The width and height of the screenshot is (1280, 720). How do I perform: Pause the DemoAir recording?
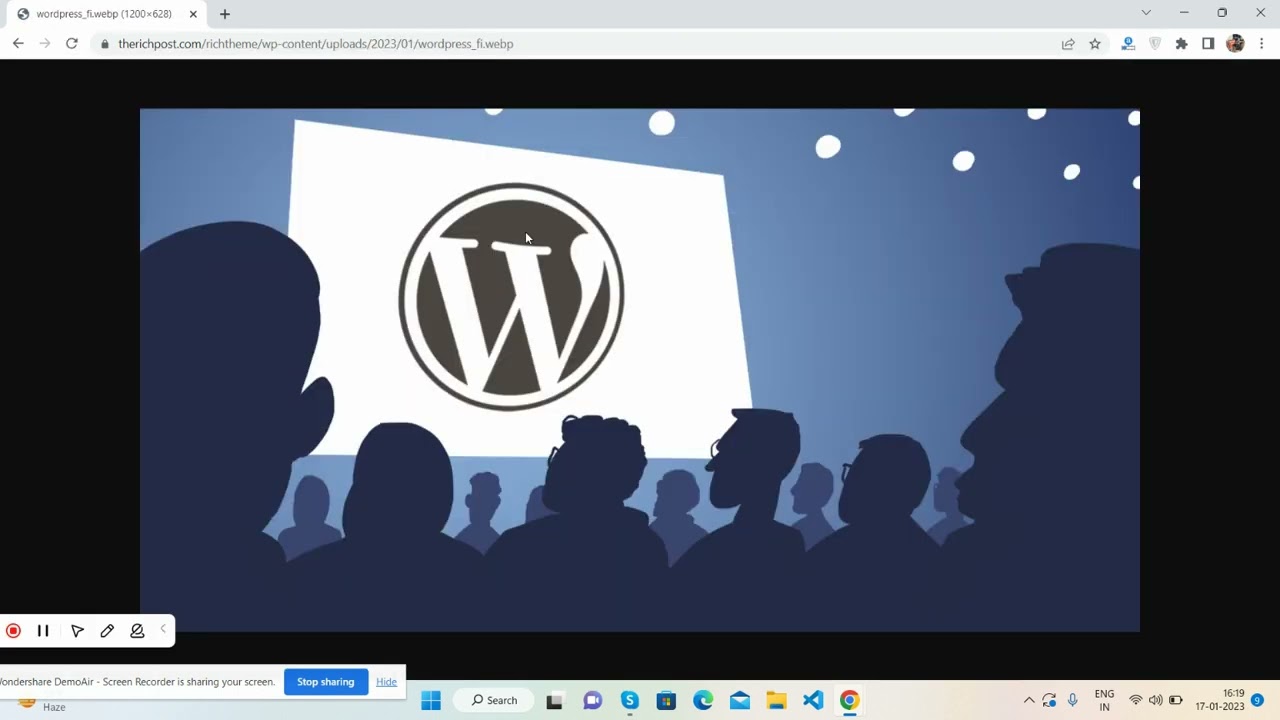(x=43, y=631)
